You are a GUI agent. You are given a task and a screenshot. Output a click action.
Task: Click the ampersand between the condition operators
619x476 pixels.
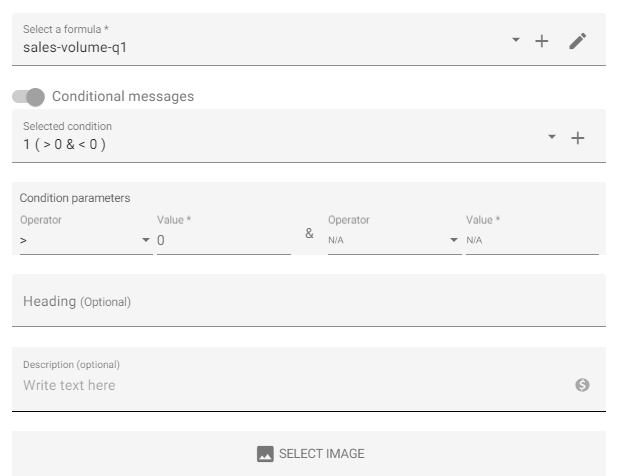309,233
